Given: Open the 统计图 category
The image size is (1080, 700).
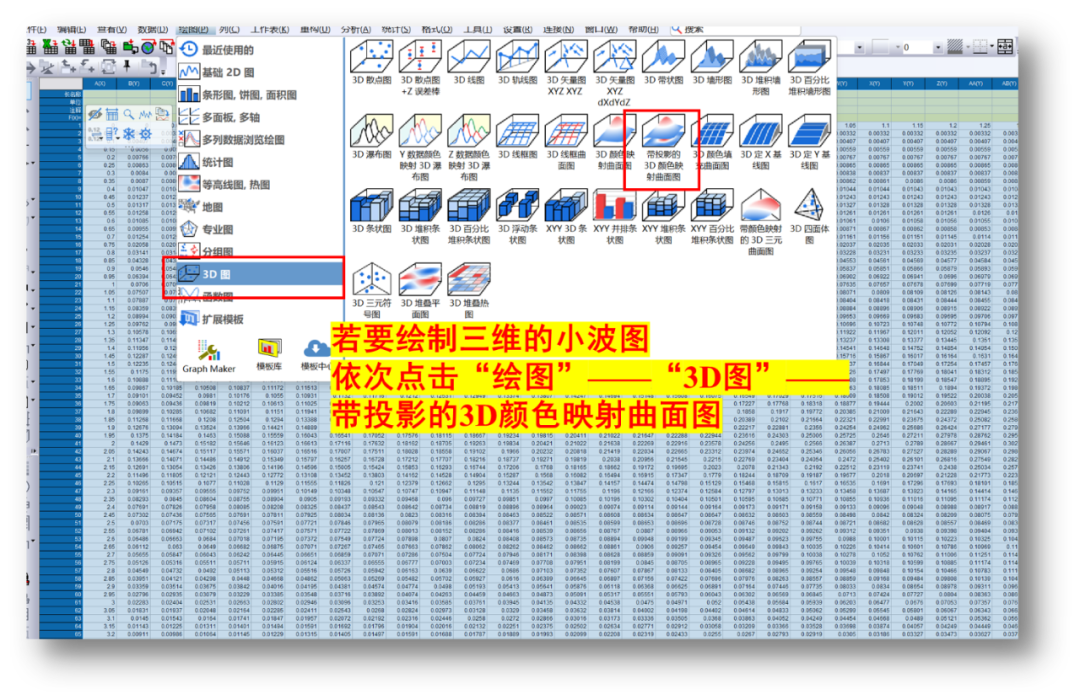Looking at the screenshot, I should [260, 162].
